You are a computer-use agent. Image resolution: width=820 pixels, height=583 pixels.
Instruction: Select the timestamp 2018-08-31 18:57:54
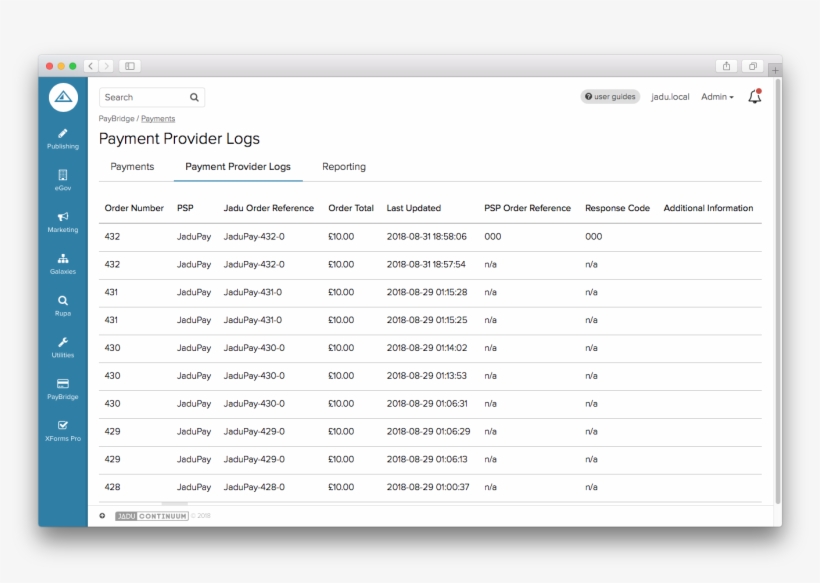426,265
